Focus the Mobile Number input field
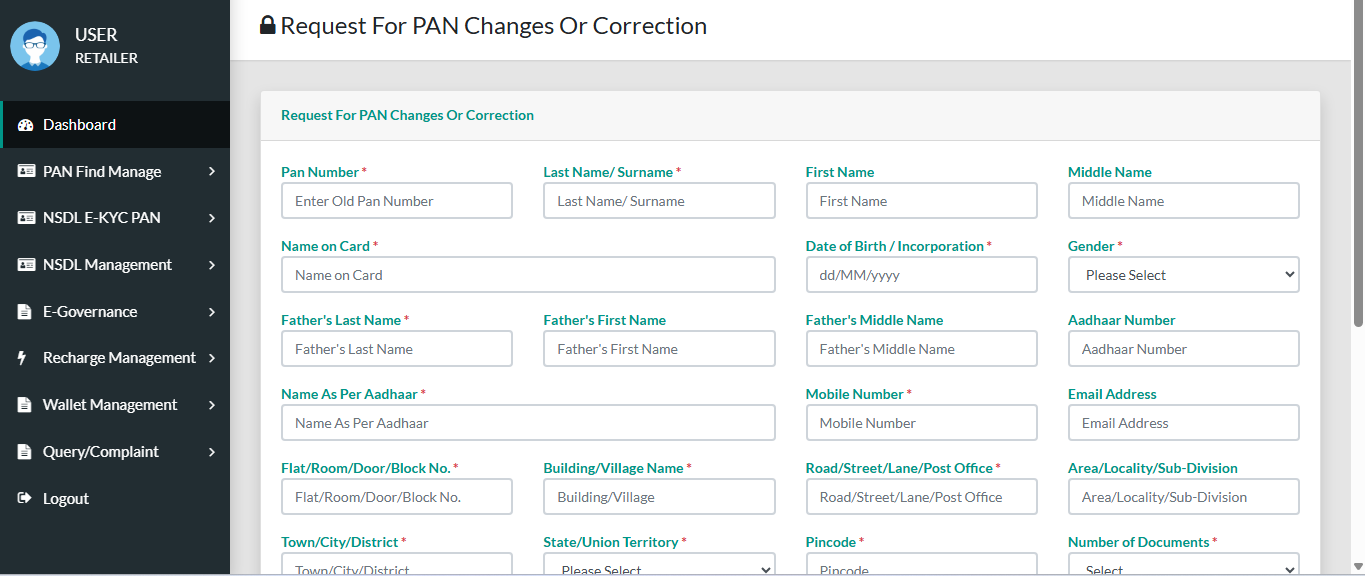 coord(921,423)
